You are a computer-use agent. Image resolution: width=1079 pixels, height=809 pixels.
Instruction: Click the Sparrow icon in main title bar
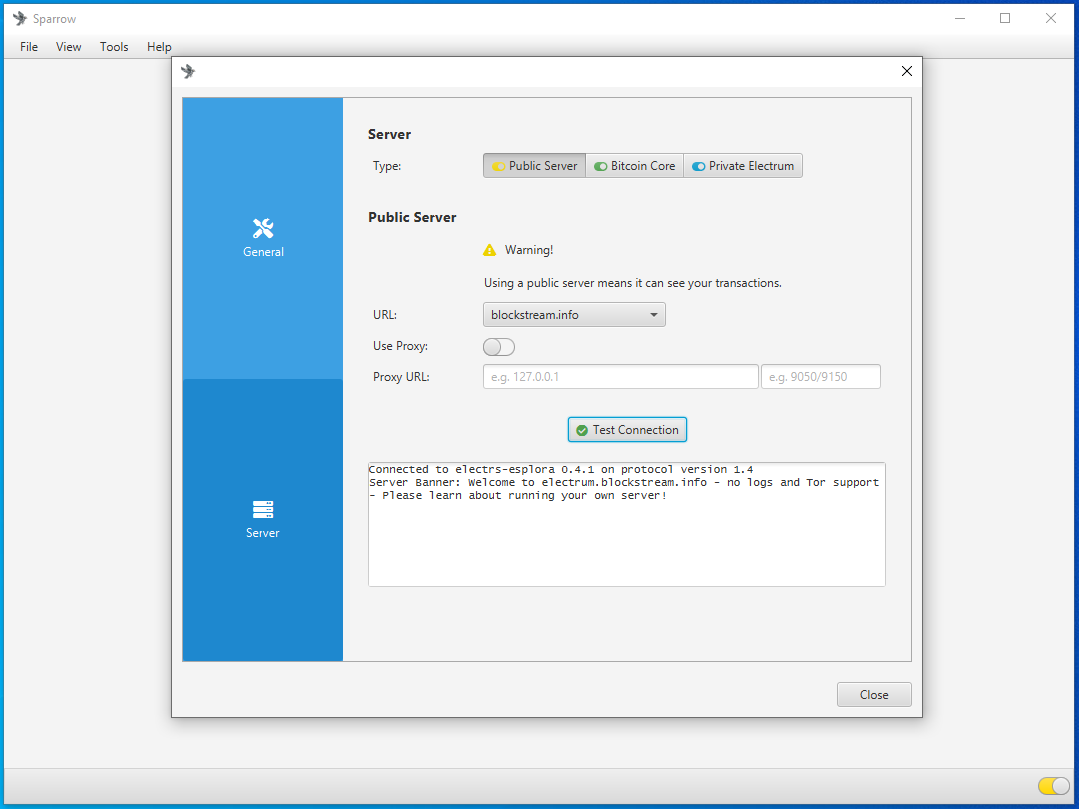pos(20,19)
